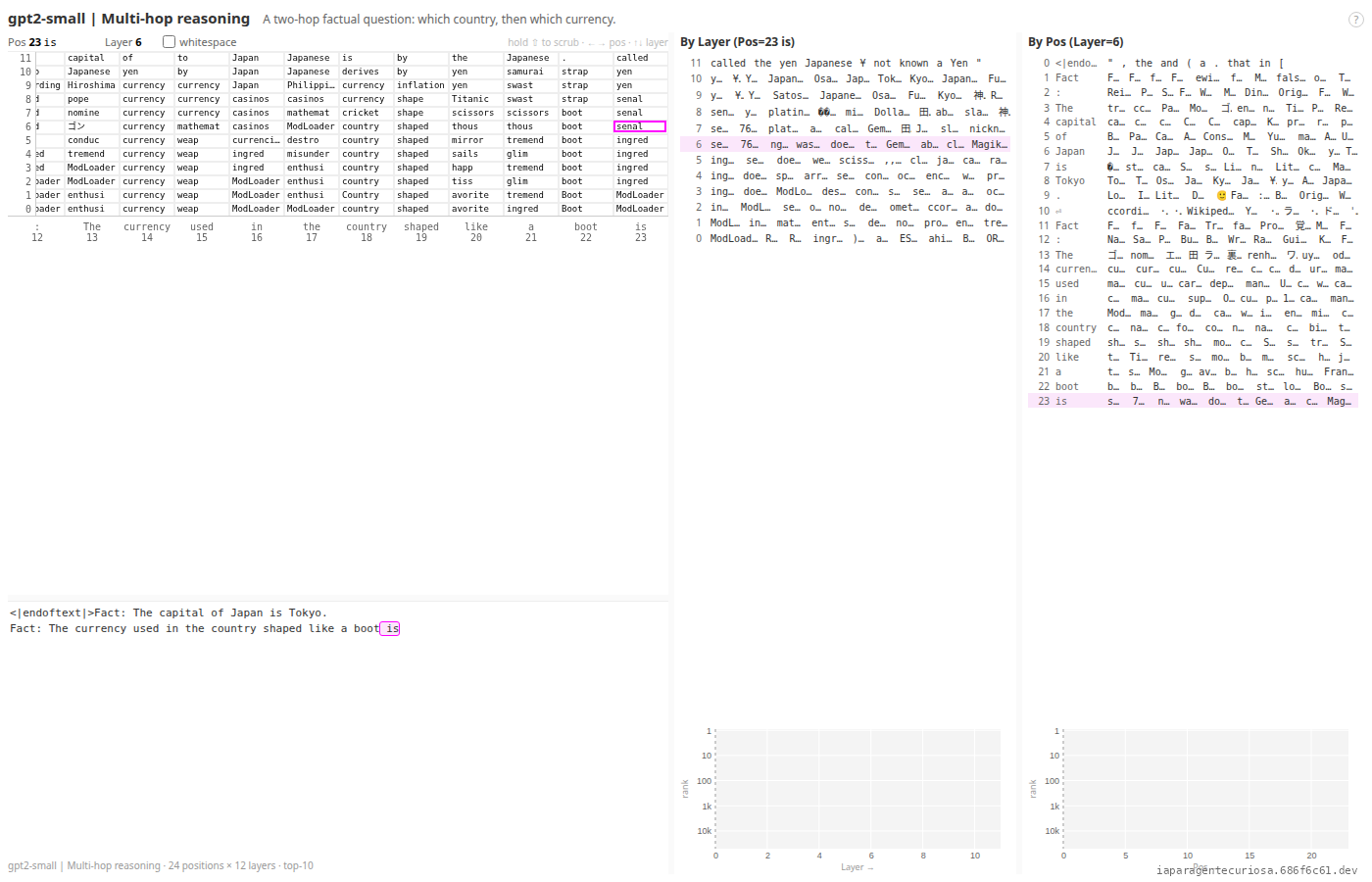Click the 'Pos 23 is' label
1372x882 pixels.
coord(32,42)
